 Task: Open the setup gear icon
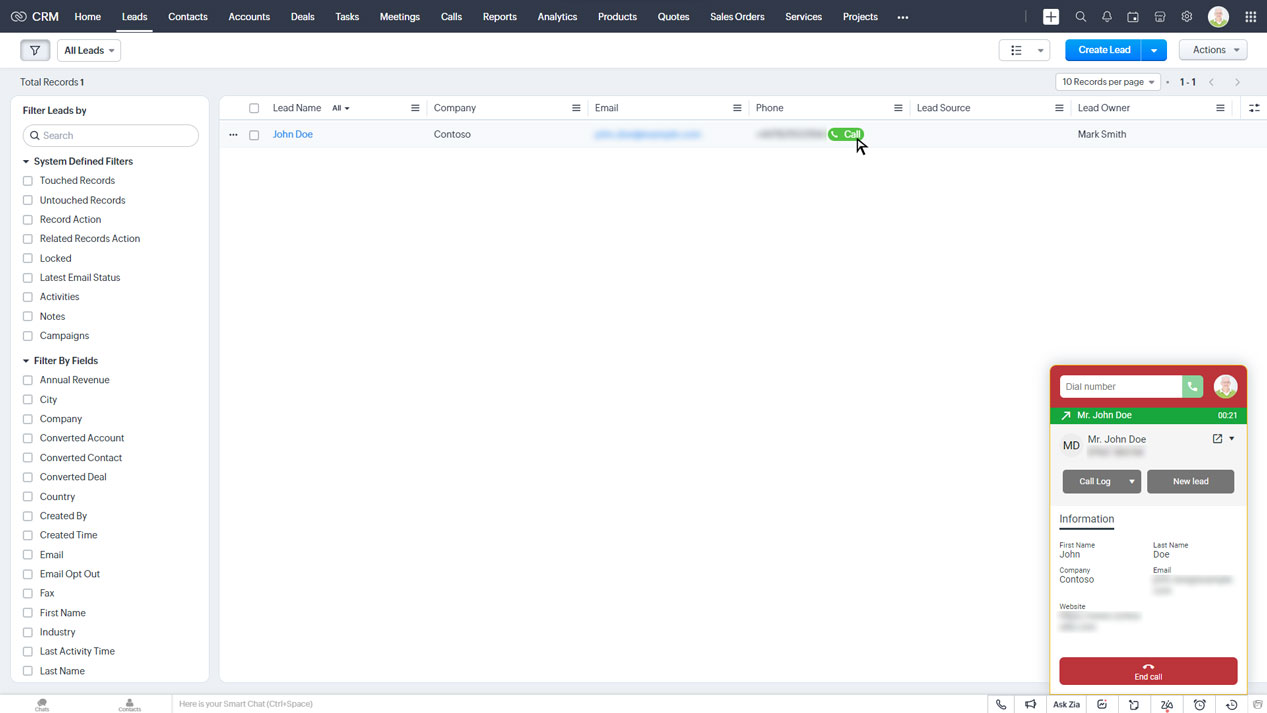[x=1187, y=17]
